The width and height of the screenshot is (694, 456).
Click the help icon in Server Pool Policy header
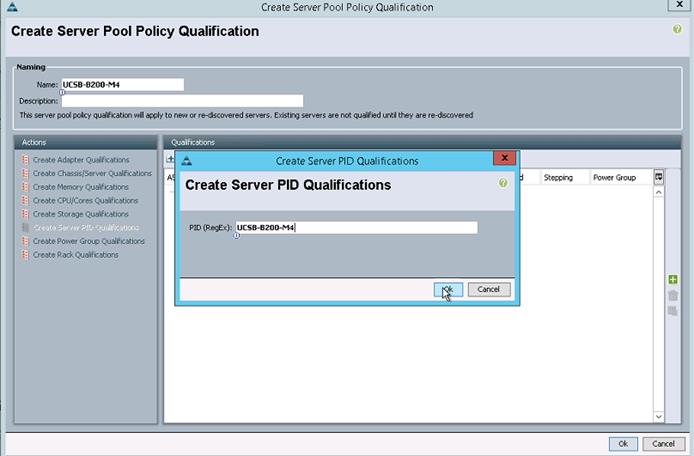click(677, 29)
